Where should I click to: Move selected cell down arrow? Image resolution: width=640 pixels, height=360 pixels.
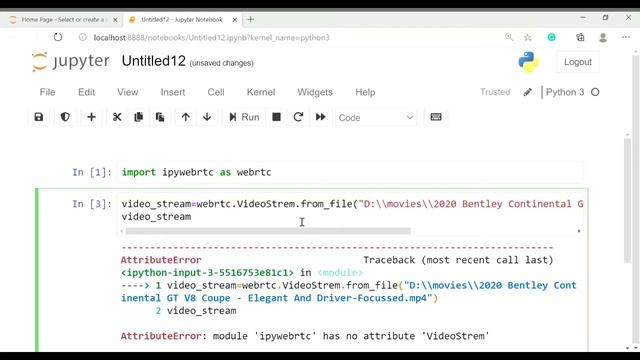[207, 117]
